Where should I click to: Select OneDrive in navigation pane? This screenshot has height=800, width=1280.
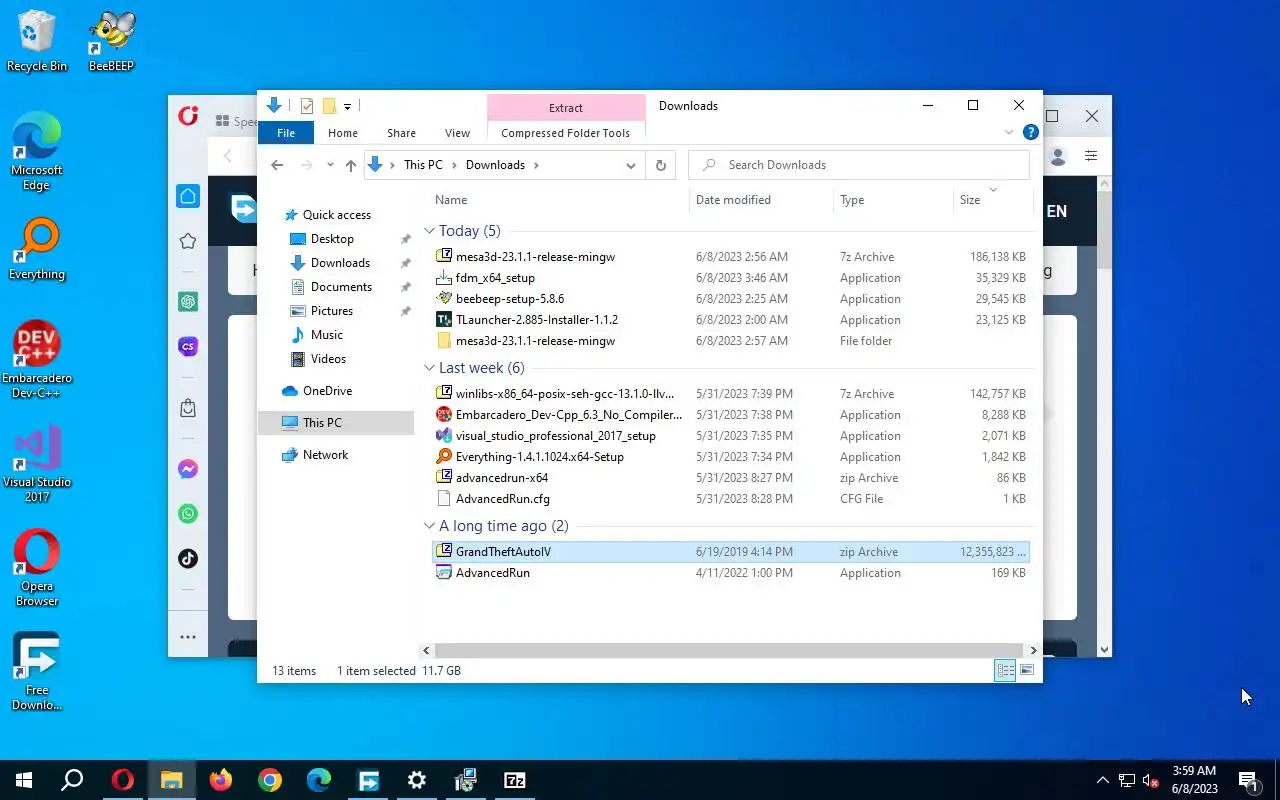click(x=327, y=391)
